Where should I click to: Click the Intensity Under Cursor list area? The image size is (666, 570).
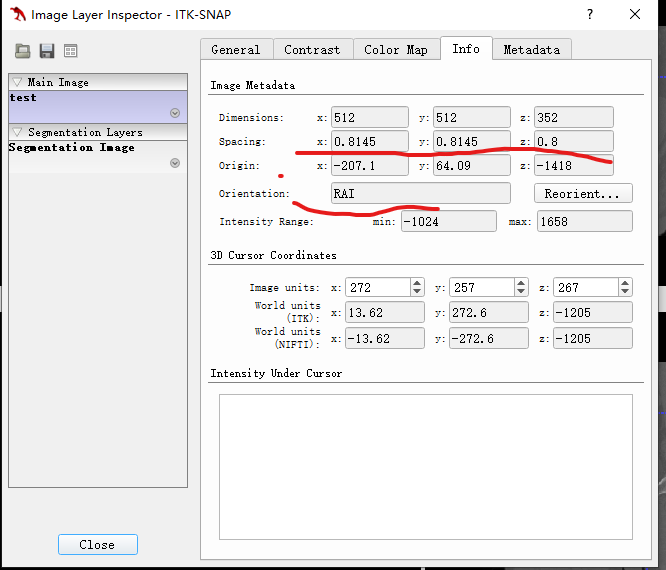426,467
